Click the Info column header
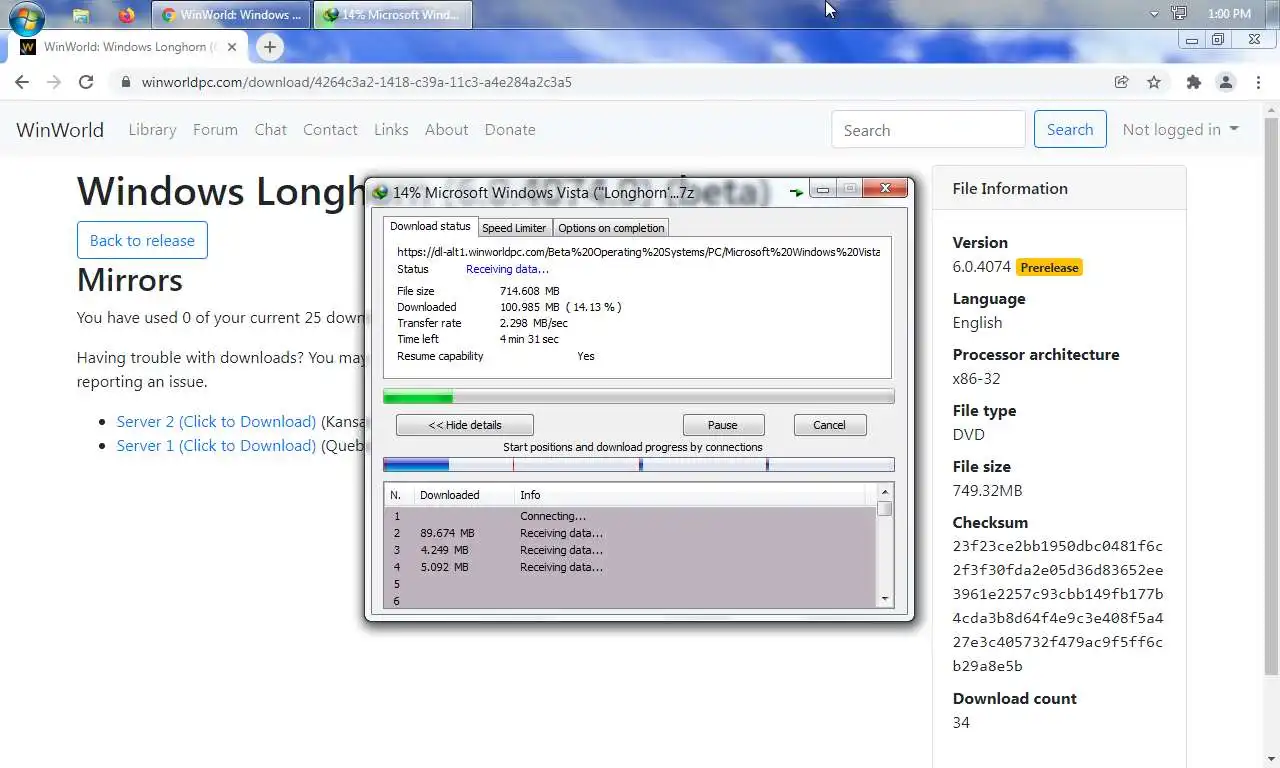Screen dimensions: 1280x768 pyautogui.click(x=690, y=495)
